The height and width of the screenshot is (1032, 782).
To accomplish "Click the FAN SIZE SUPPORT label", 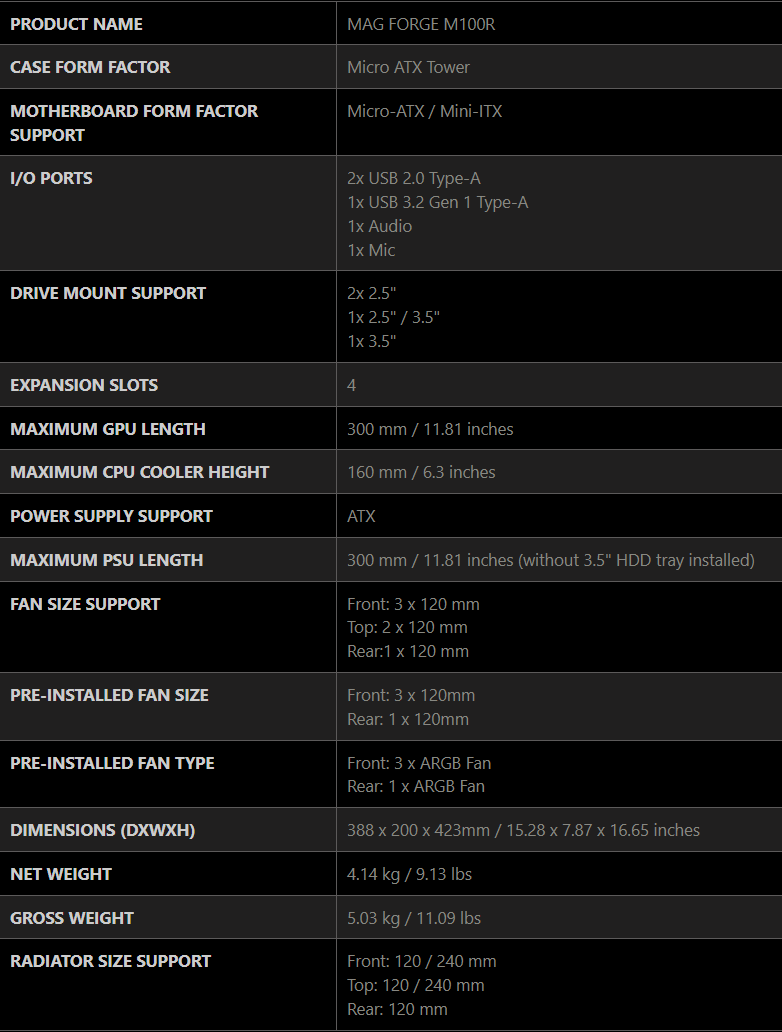I will [x=85, y=604].
